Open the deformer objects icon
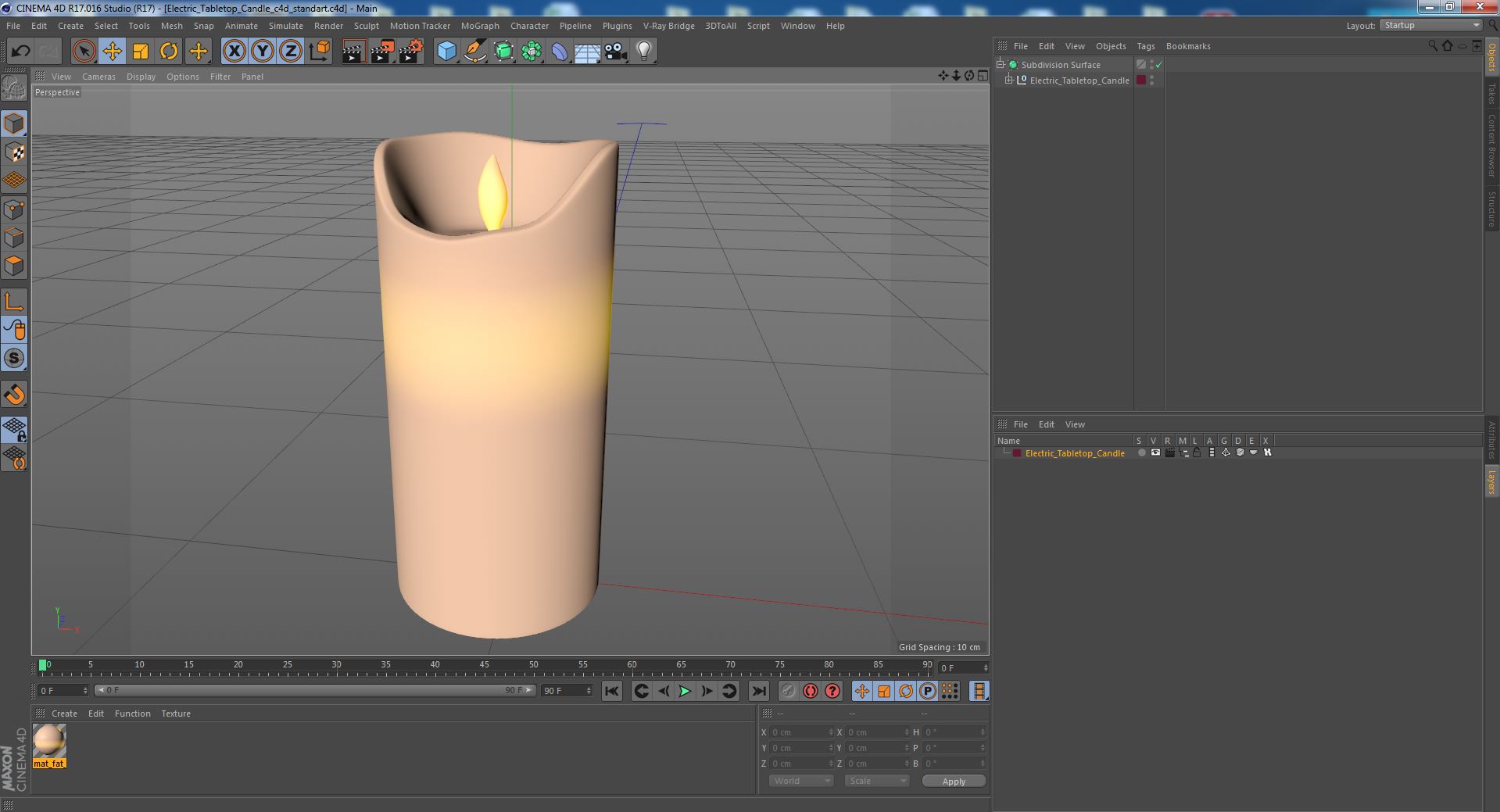Image resolution: width=1500 pixels, height=812 pixels. (560, 52)
